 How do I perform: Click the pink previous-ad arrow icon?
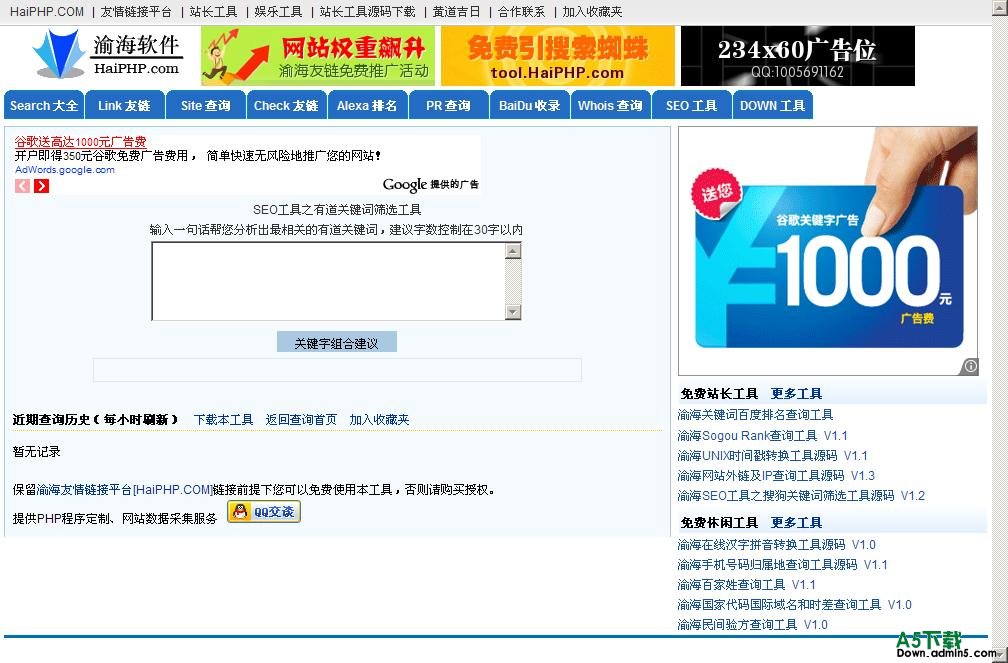[22, 186]
